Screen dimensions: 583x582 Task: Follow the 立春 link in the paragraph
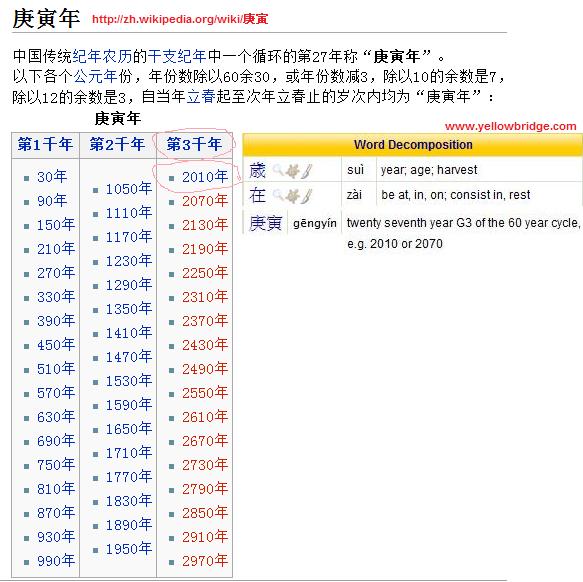click(x=201, y=97)
